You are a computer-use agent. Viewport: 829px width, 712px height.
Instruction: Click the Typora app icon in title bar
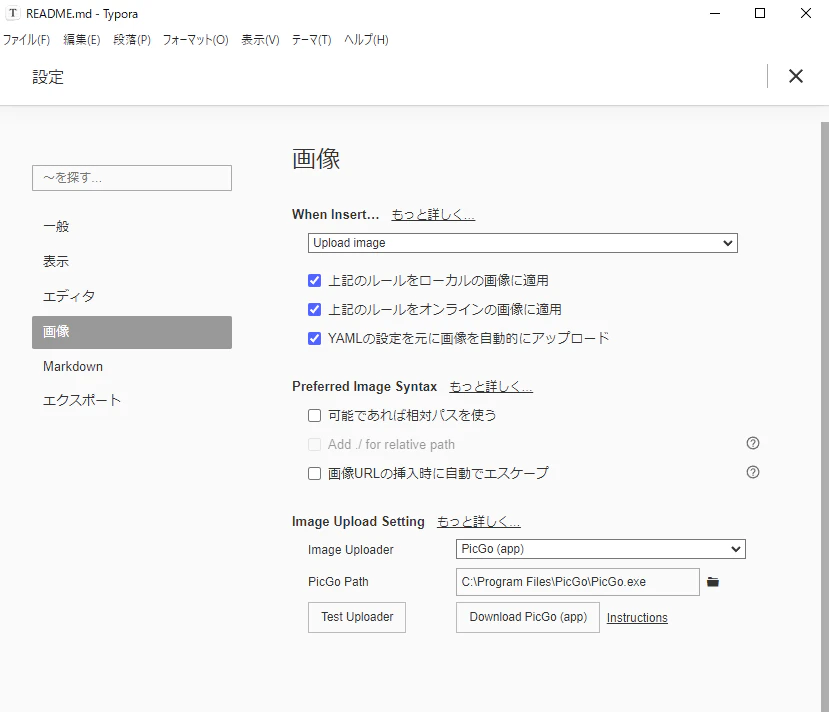13,13
